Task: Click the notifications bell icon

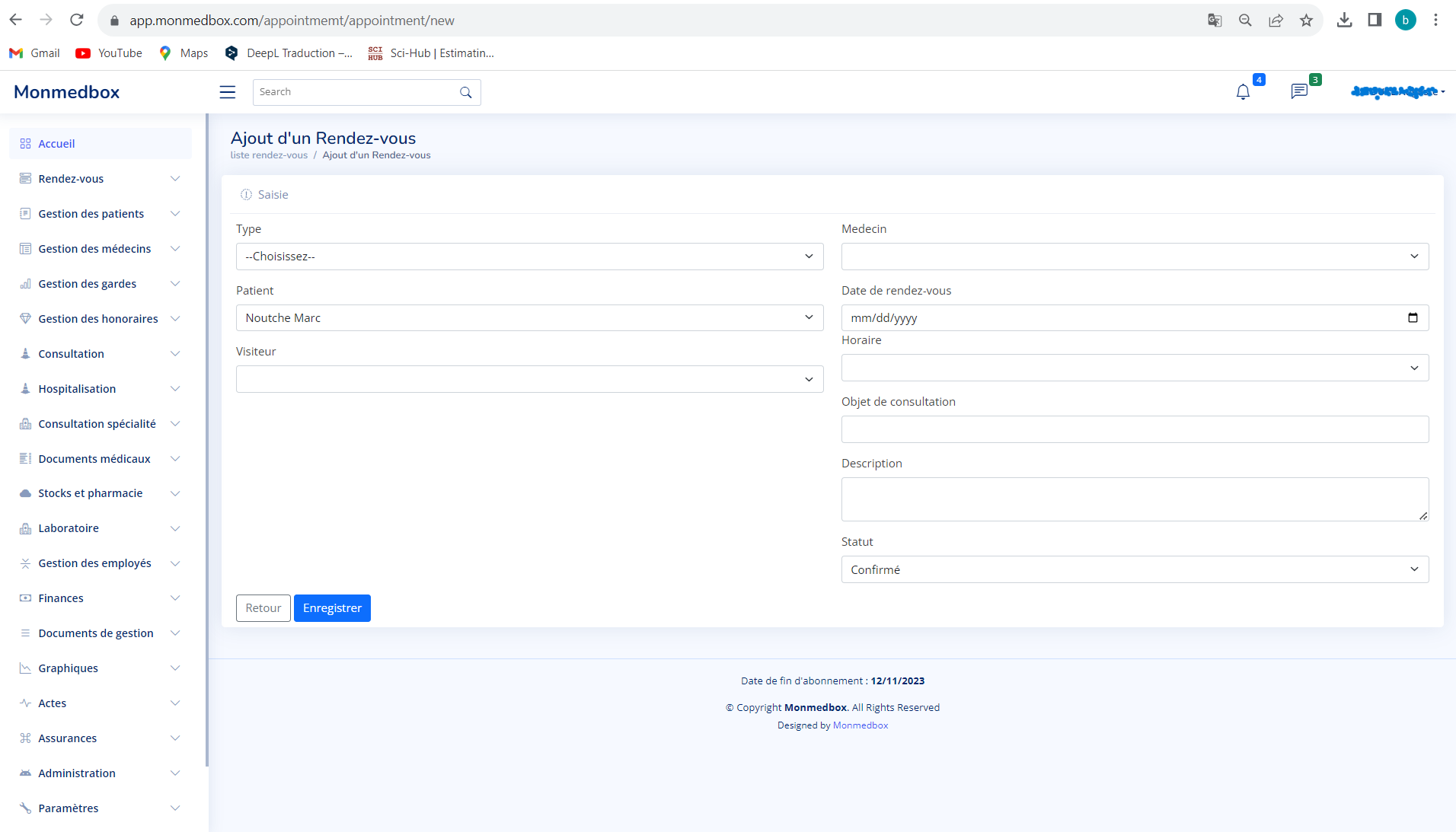Action: coord(1243,92)
